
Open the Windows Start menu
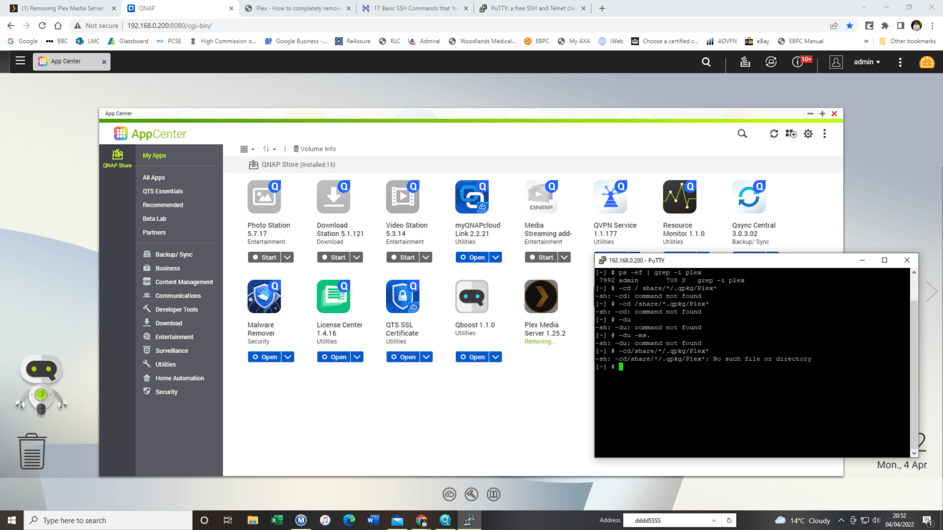(x=11, y=520)
